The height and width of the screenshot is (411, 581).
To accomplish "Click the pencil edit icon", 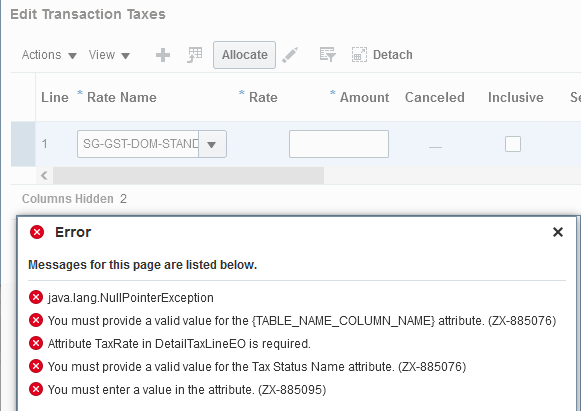I will coord(290,55).
